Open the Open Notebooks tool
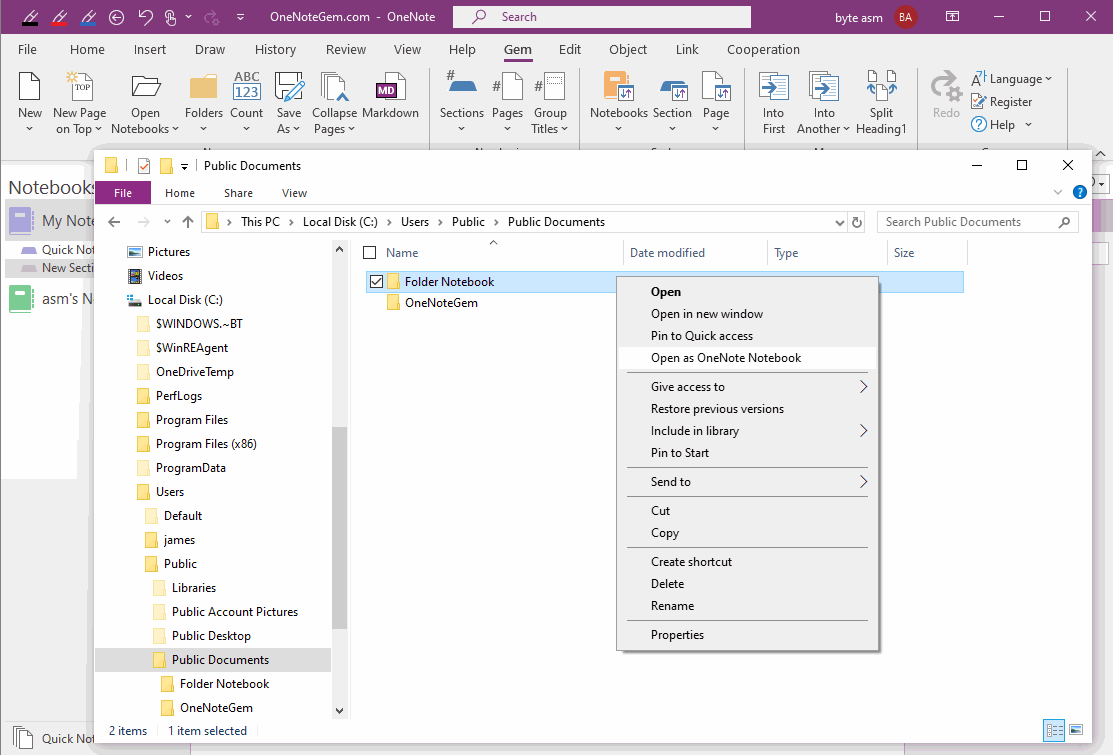Image resolution: width=1113 pixels, height=755 pixels. click(x=146, y=87)
